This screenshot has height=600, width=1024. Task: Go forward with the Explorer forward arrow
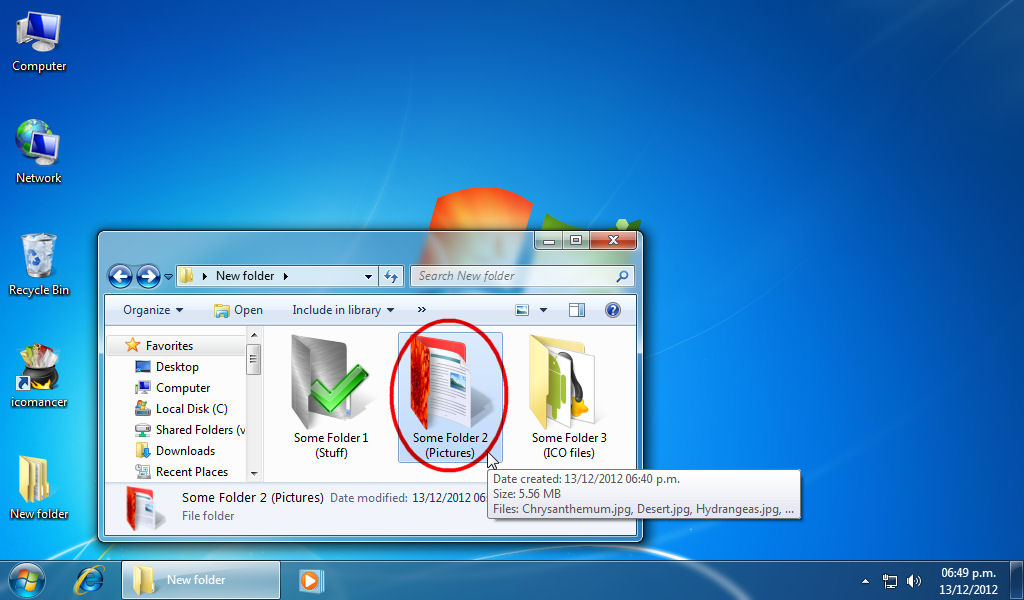pos(148,276)
